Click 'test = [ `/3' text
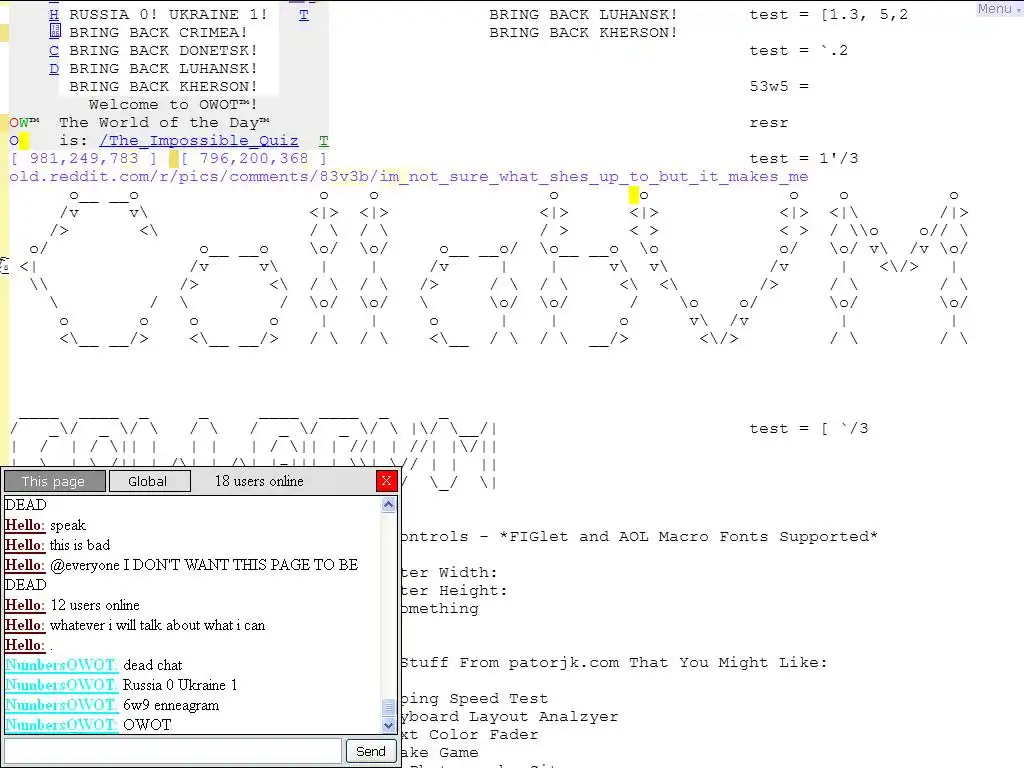This screenshot has height=768, width=1024. point(809,428)
